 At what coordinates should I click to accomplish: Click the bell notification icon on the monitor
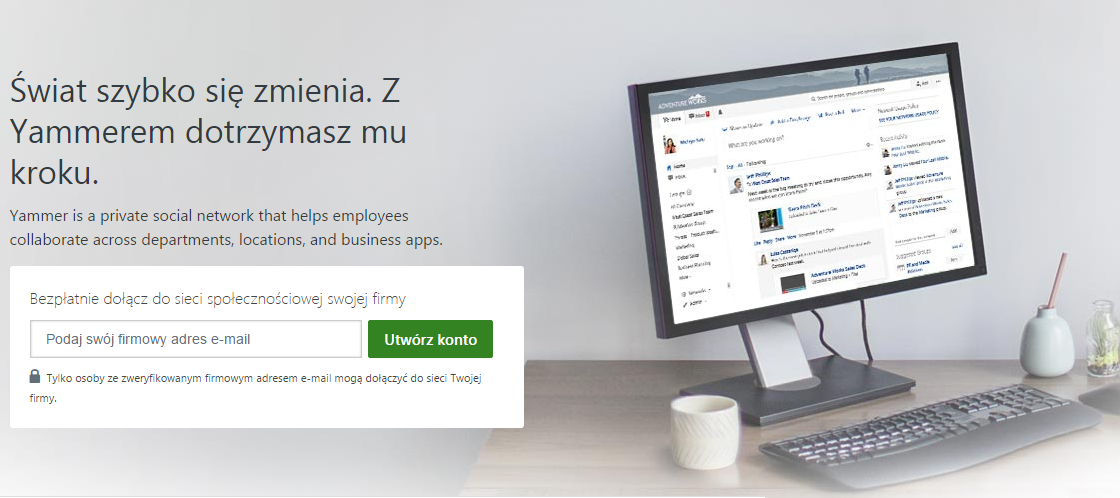[x=720, y=112]
